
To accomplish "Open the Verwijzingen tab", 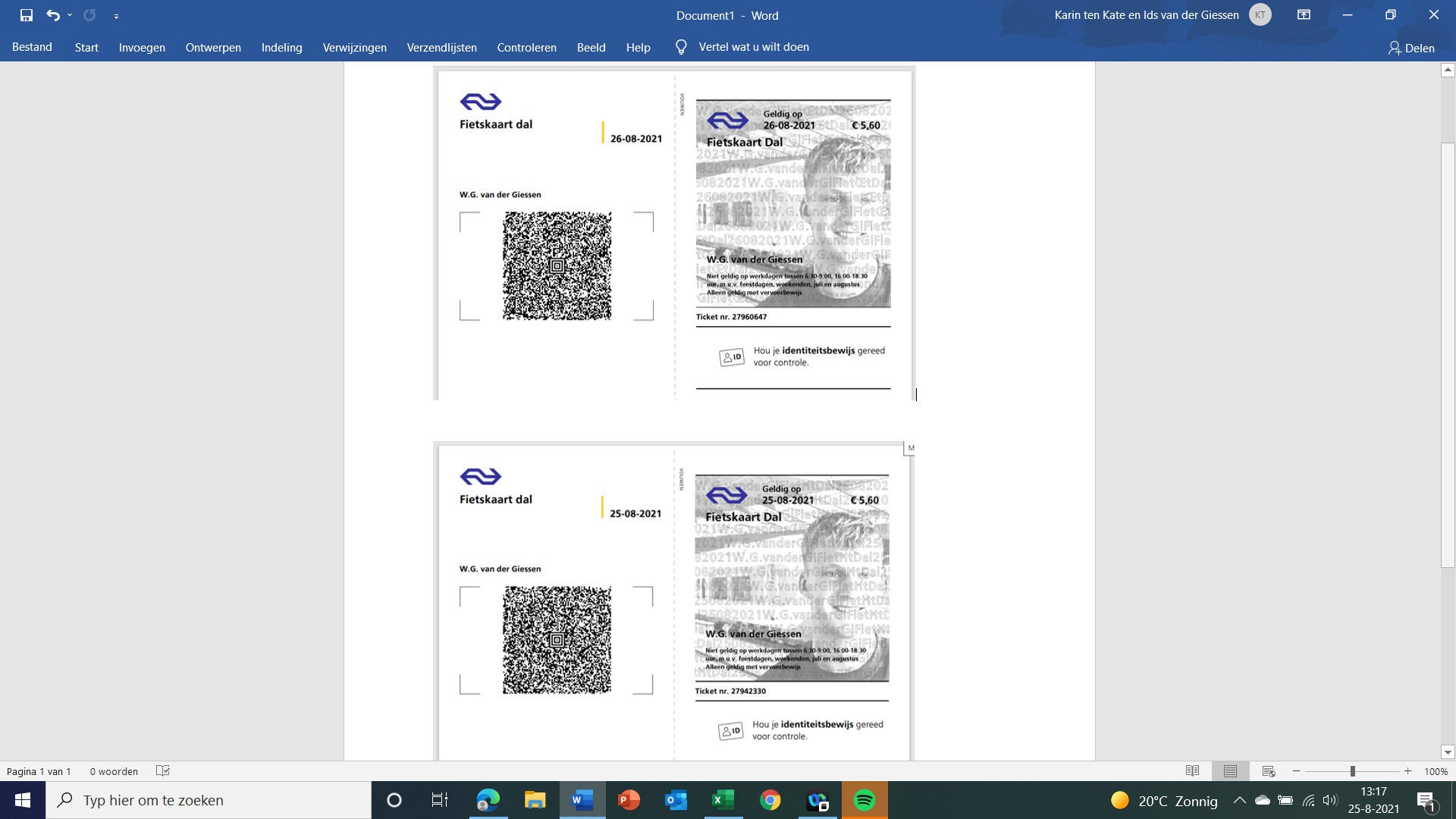I will point(354,47).
